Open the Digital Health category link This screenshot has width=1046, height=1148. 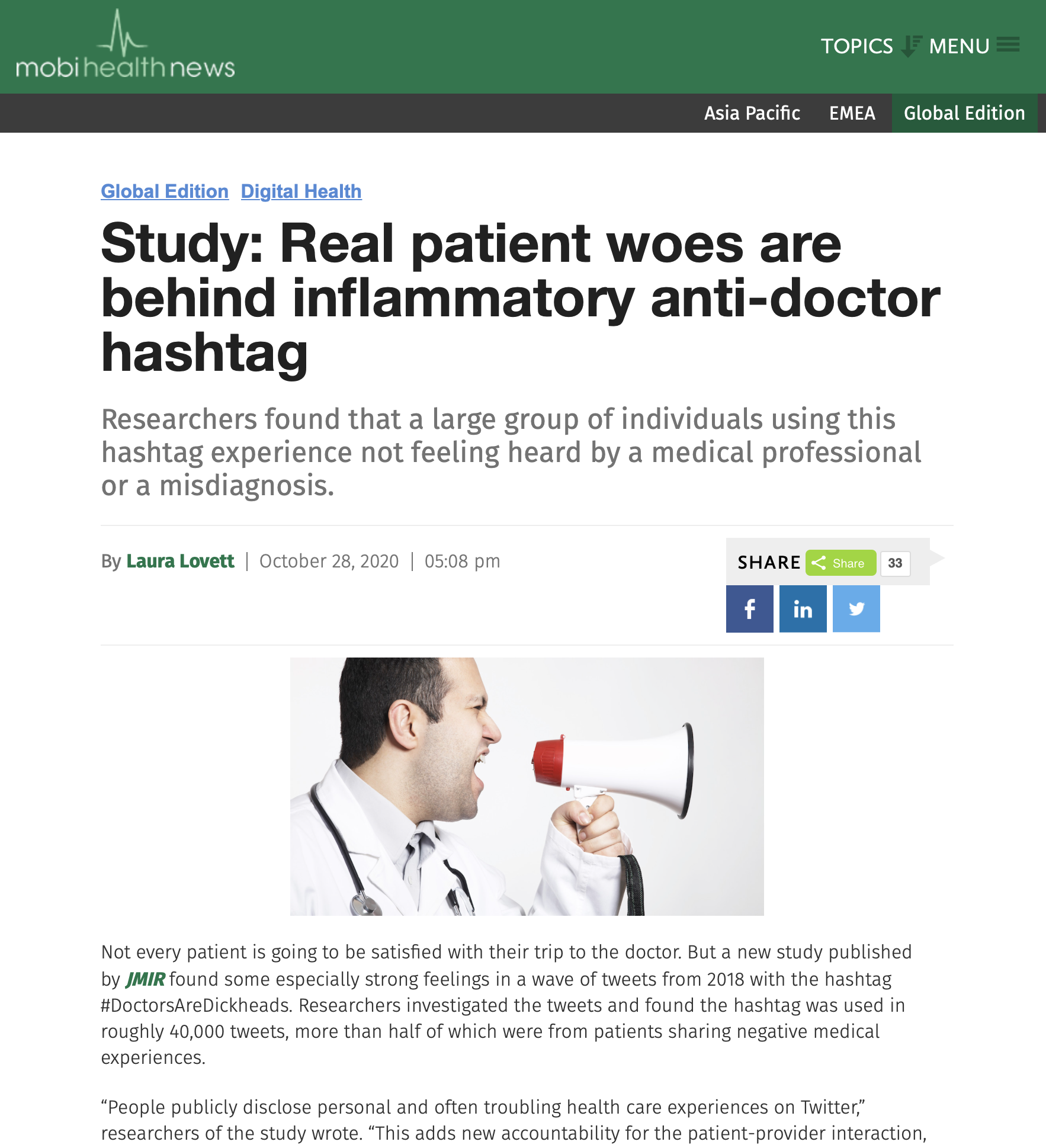[301, 191]
